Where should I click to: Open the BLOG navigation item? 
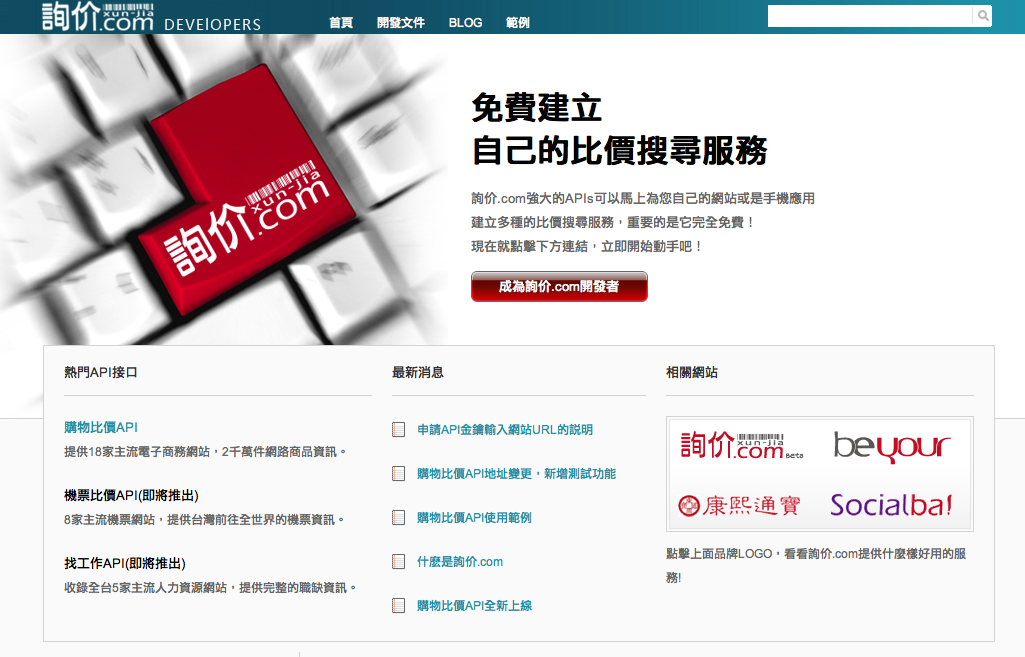coord(465,23)
